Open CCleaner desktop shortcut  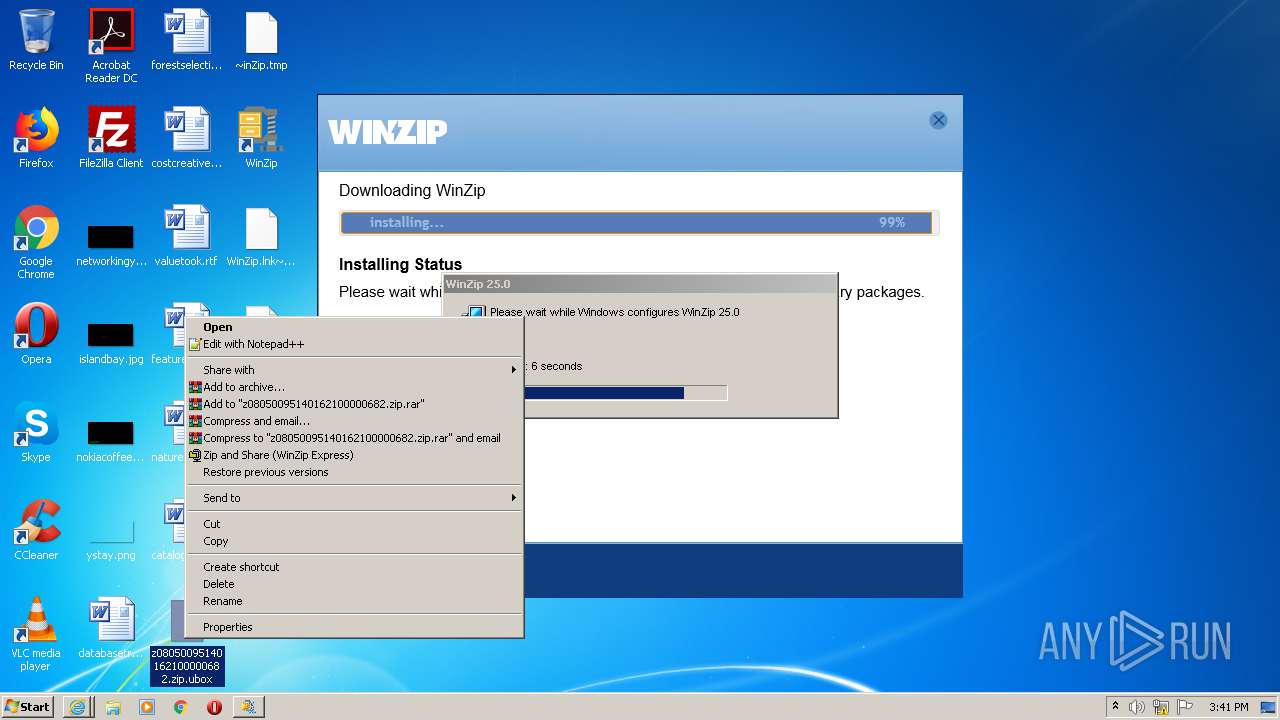point(36,530)
